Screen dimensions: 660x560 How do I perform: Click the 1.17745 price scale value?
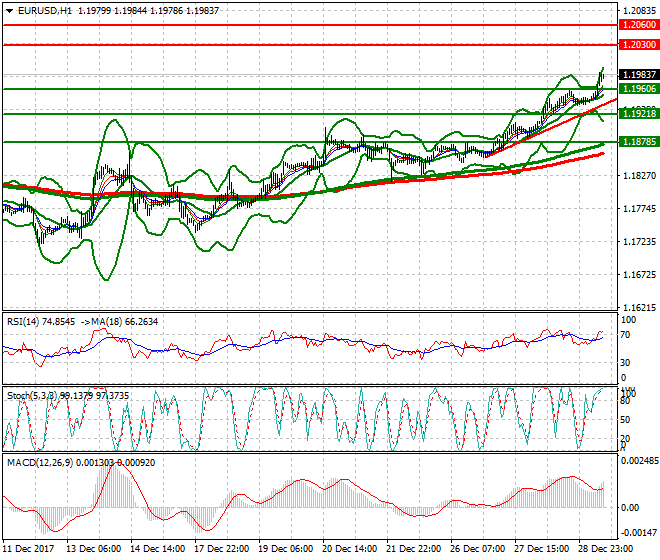pyautogui.click(x=639, y=208)
